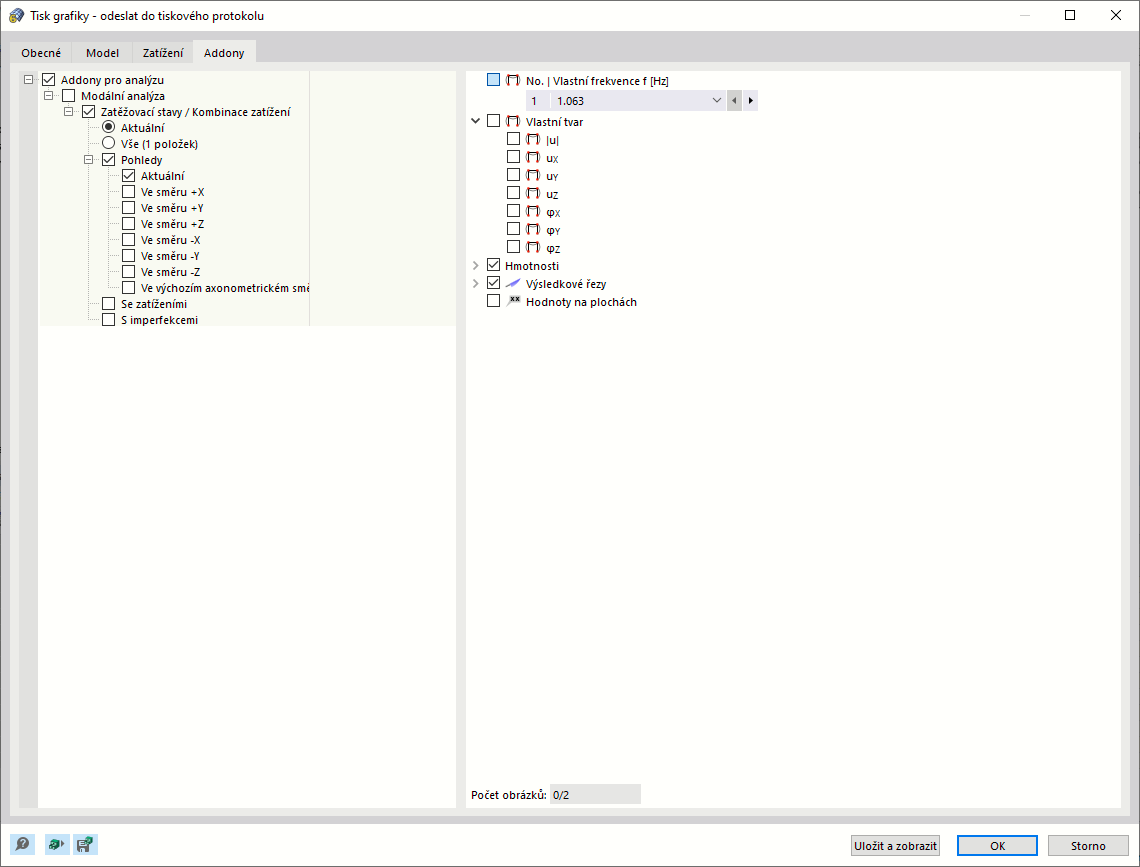Click the icon beside φZ entry
1140x867 pixels.
coord(533,247)
